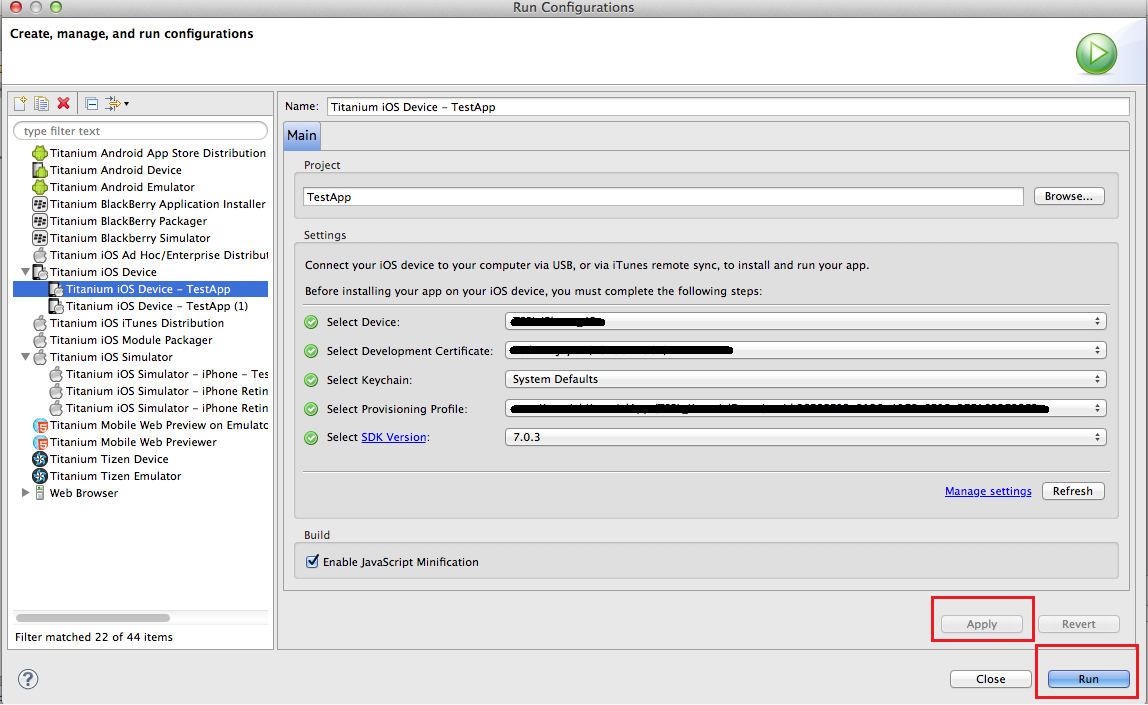Click the Titanium Blackberry Simulator icon
1148x705 pixels.
(40, 238)
